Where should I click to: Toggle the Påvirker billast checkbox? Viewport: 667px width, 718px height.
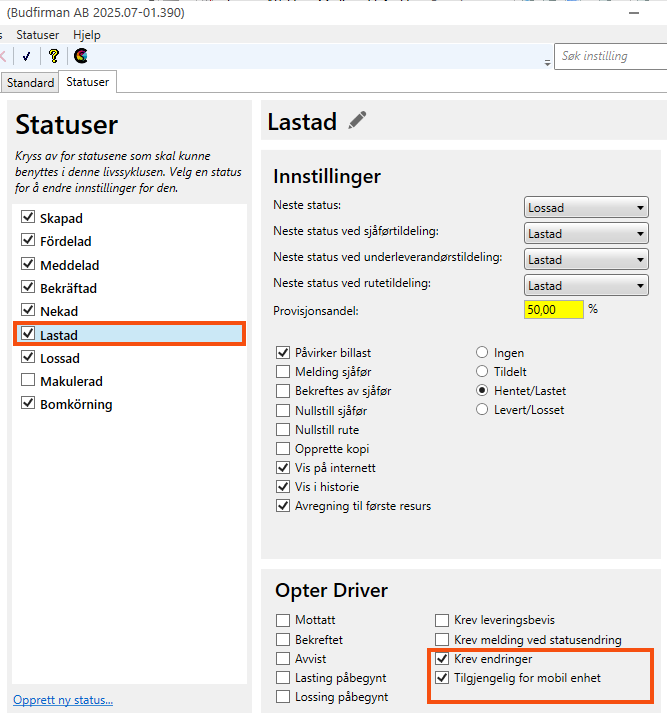[x=284, y=353]
